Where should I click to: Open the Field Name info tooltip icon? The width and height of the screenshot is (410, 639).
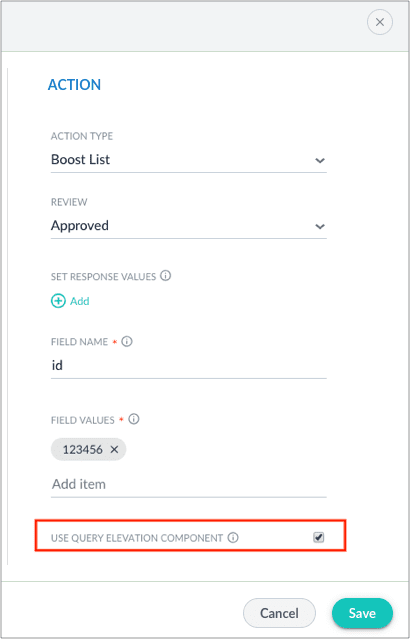(127, 342)
